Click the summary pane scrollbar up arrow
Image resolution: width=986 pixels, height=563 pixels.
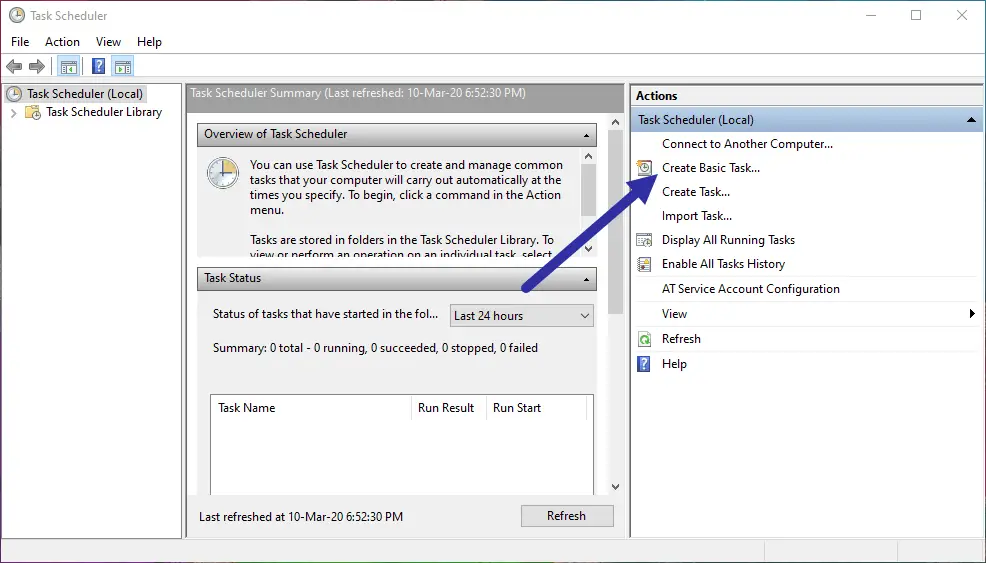click(615, 122)
